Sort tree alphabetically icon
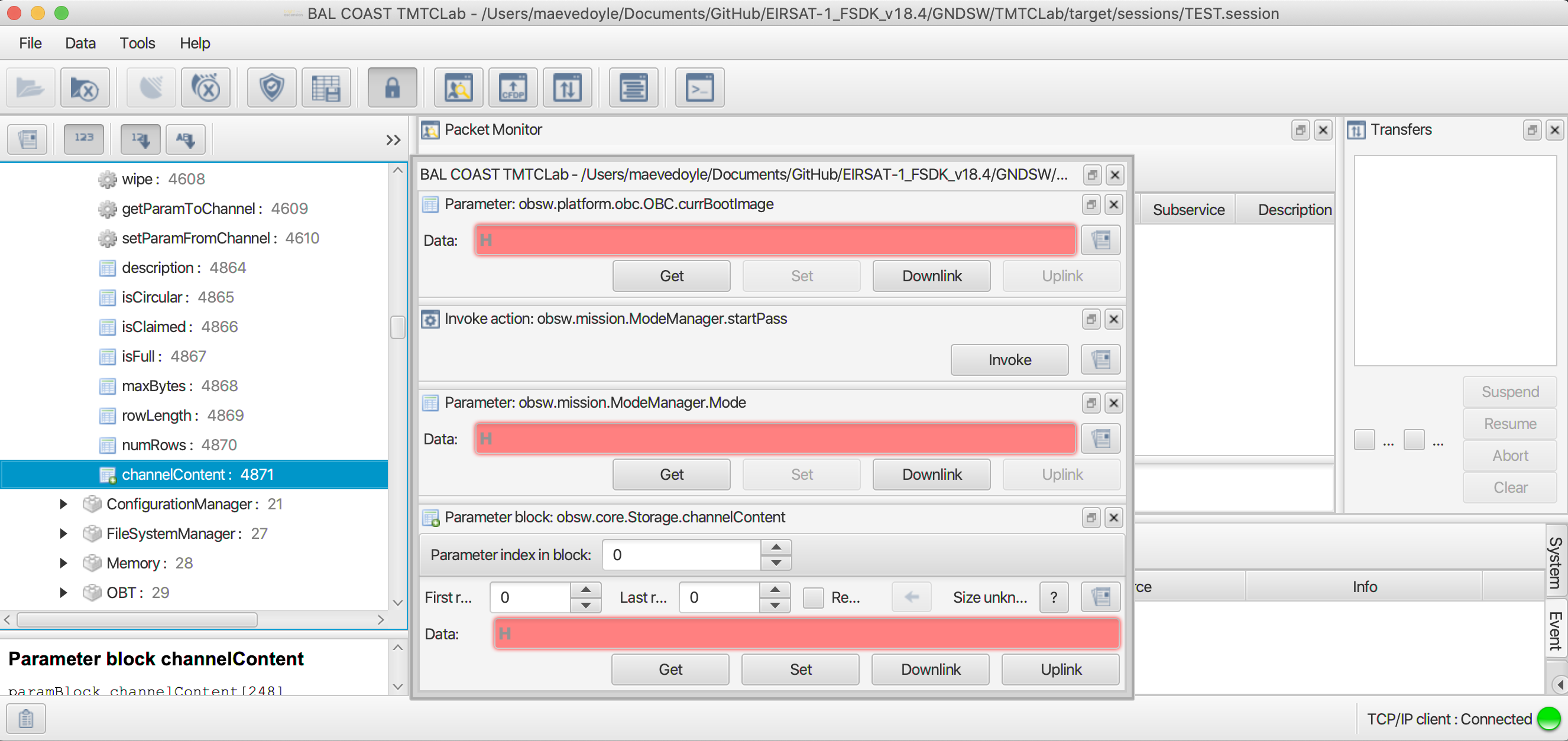This screenshot has width=1568, height=741. click(x=186, y=139)
